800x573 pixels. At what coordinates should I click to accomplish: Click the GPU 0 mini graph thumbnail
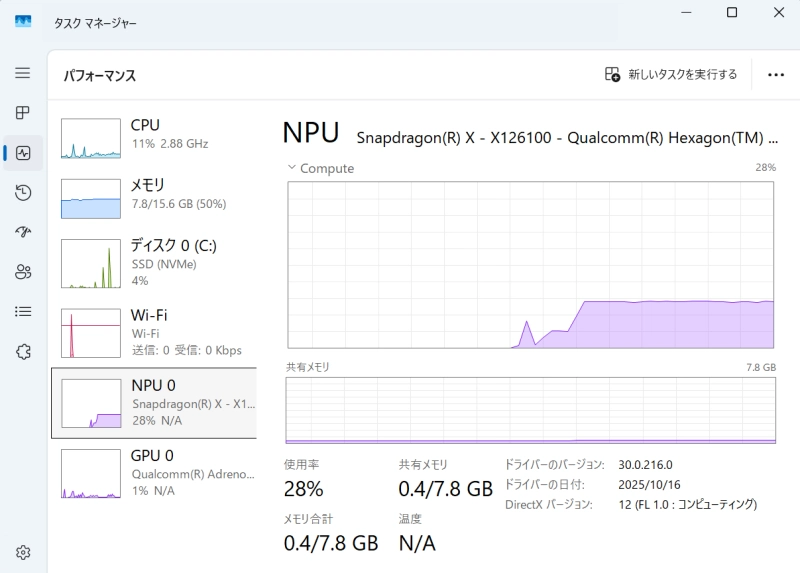coord(91,473)
